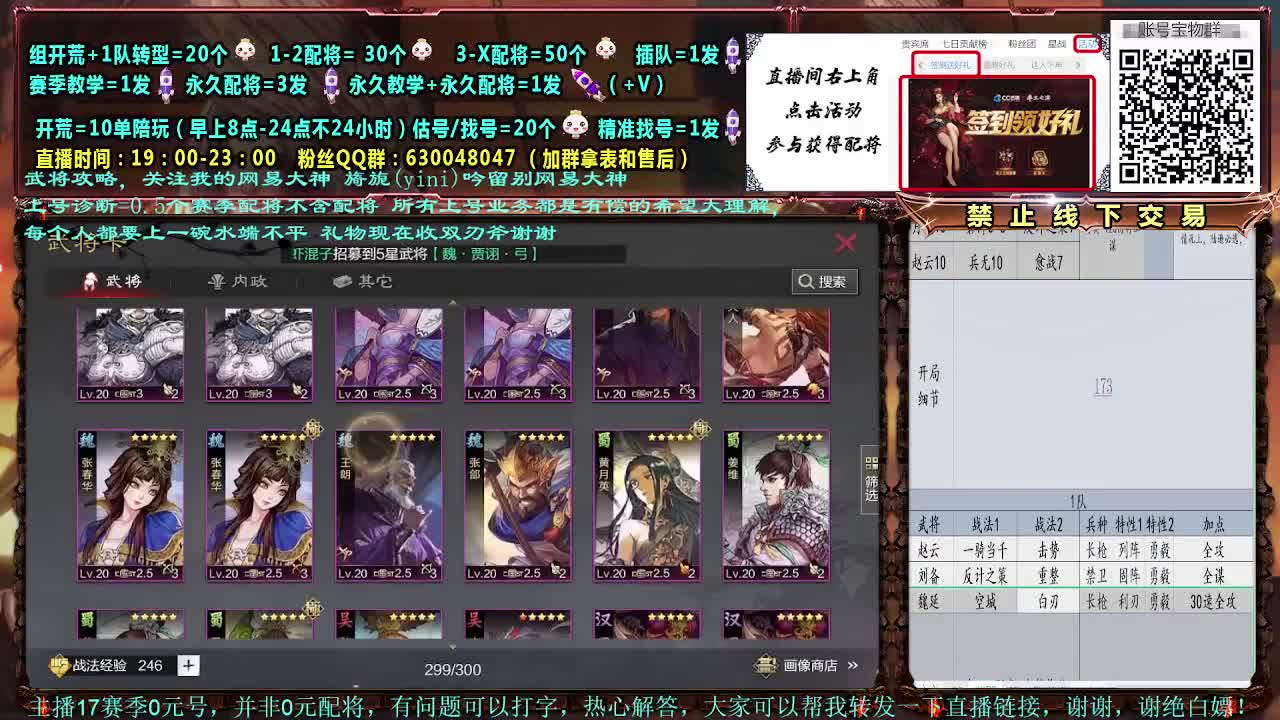Switch to the 武将 tab

(x=114, y=281)
